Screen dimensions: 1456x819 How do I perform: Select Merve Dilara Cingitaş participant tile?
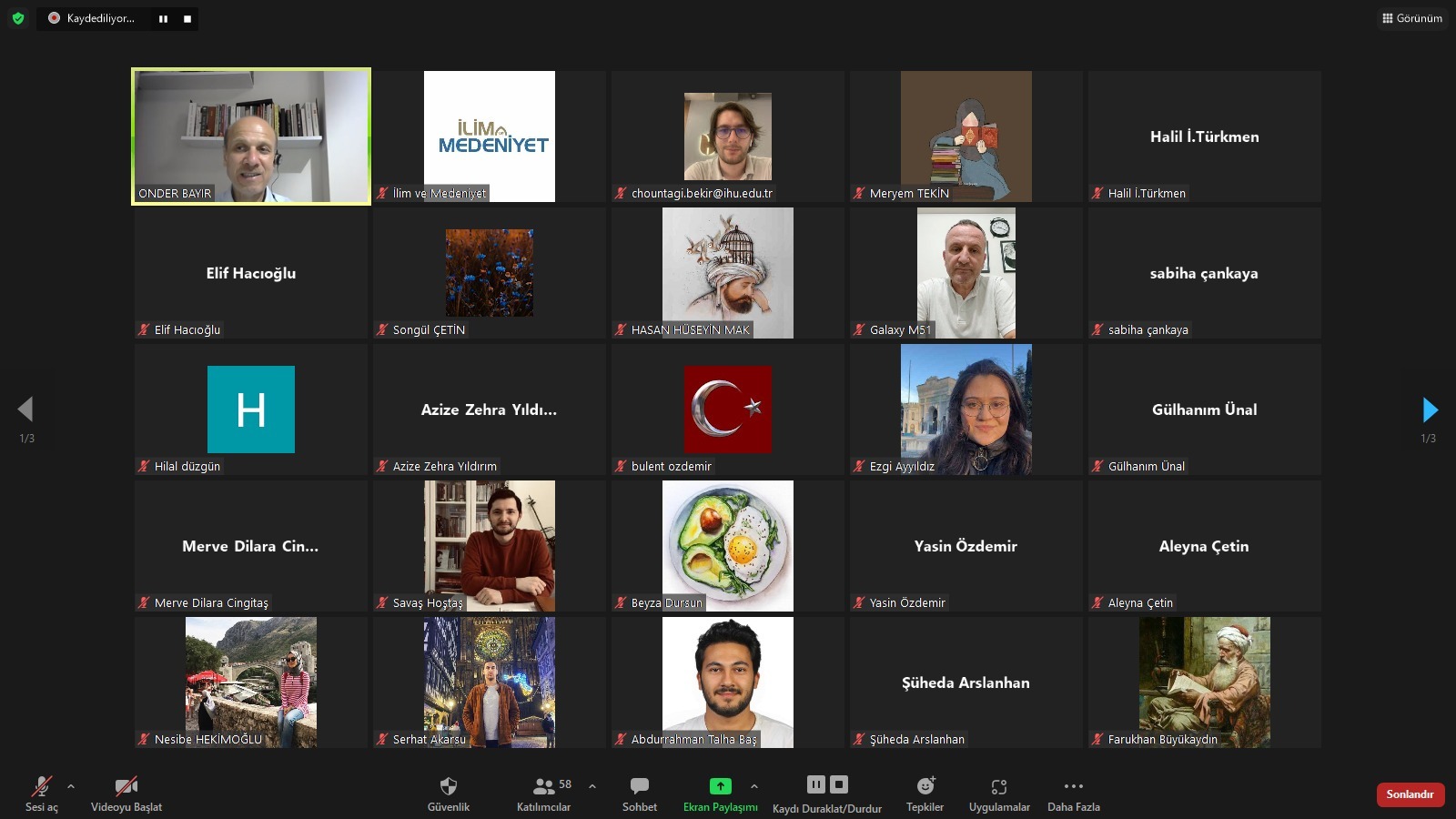(251, 546)
